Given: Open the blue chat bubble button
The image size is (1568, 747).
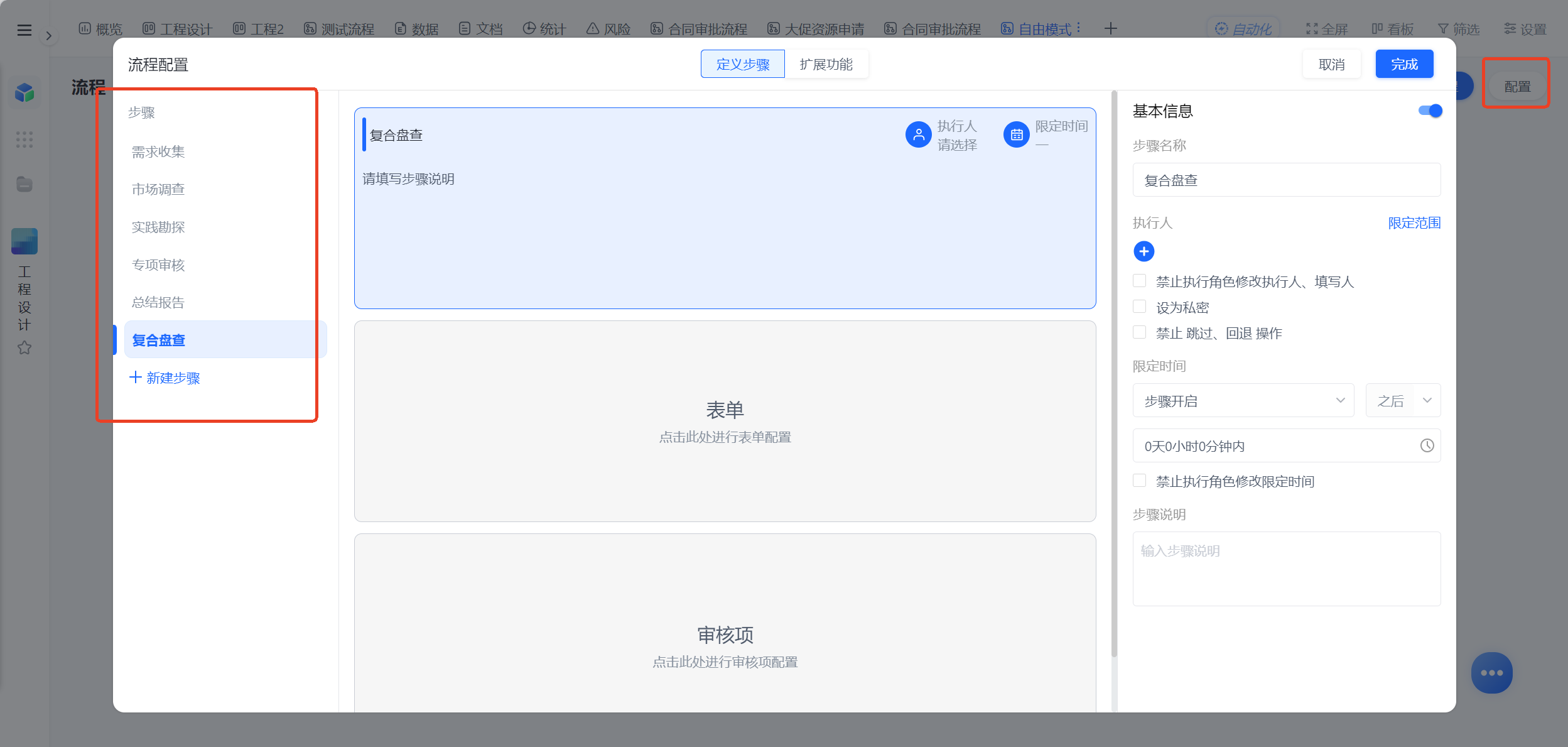Looking at the screenshot, I should tap(1491, 673).
